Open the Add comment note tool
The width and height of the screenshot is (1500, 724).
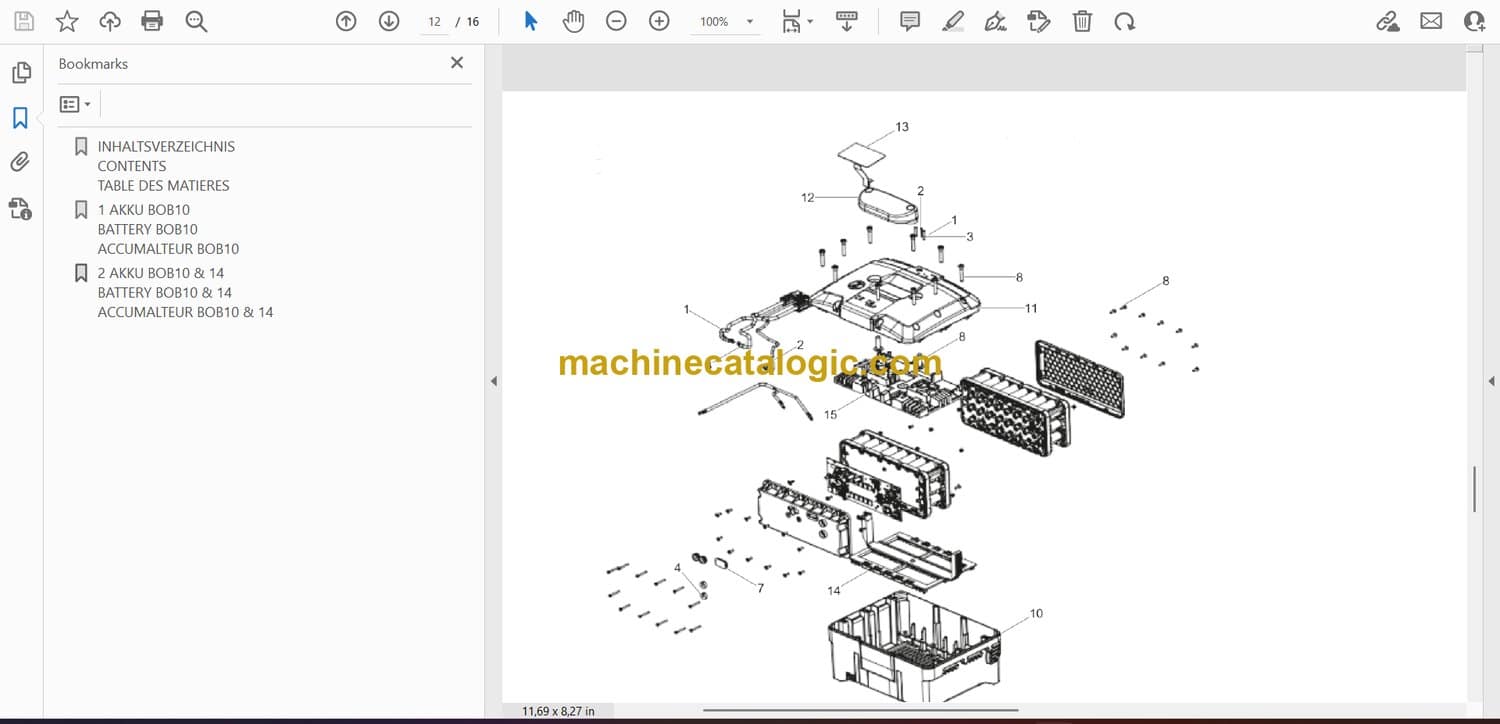pos(910,21)
